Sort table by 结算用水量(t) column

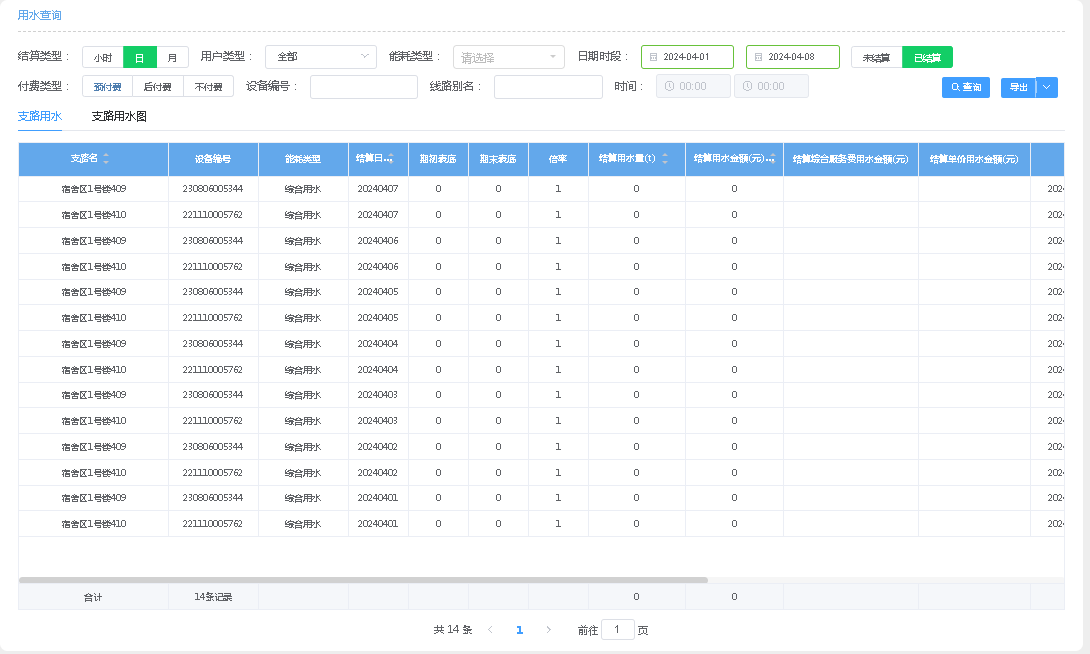[x=665, y=159]
